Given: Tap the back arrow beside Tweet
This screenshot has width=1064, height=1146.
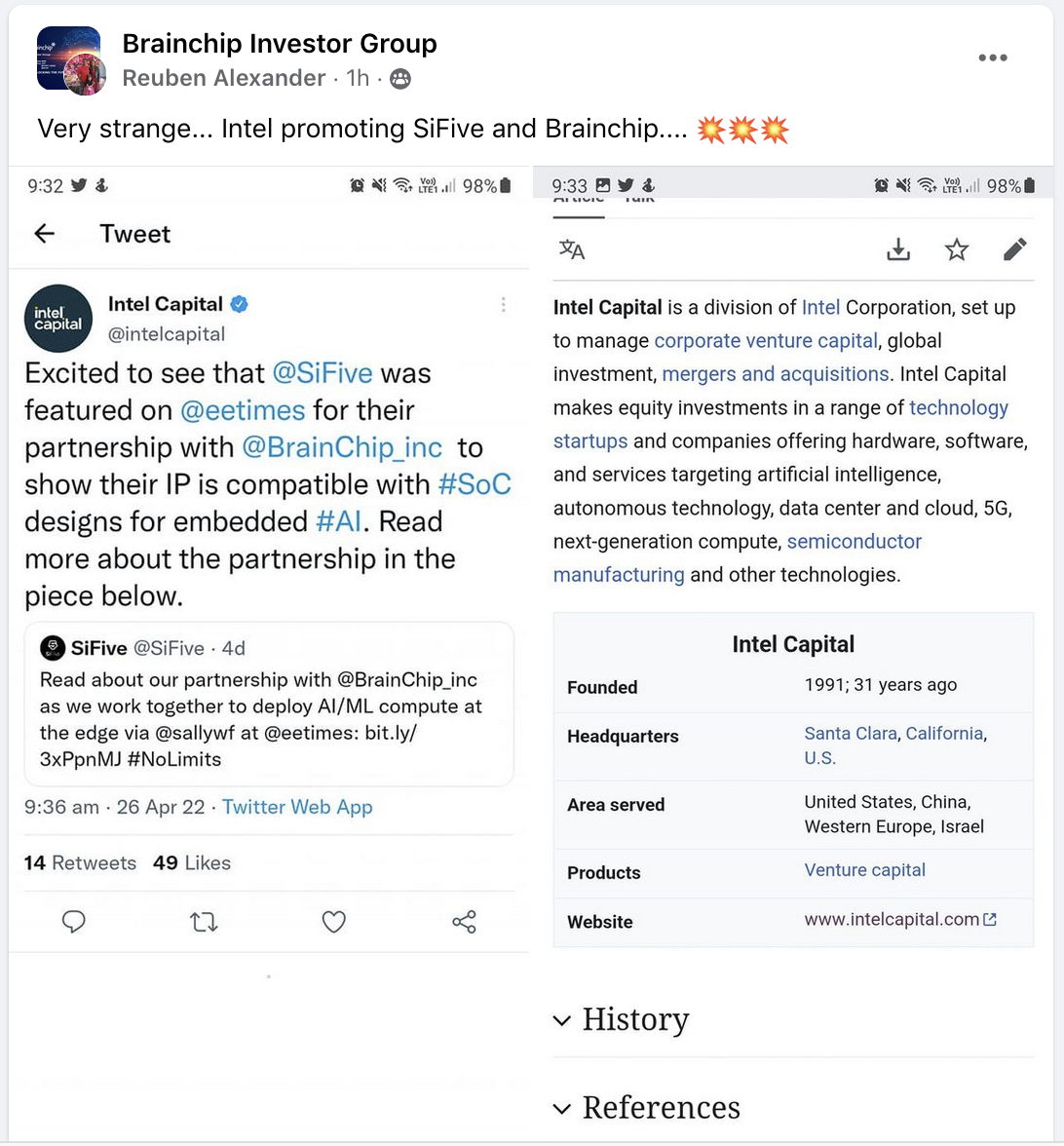Looking at the screenshot, I should coord(45,234).
